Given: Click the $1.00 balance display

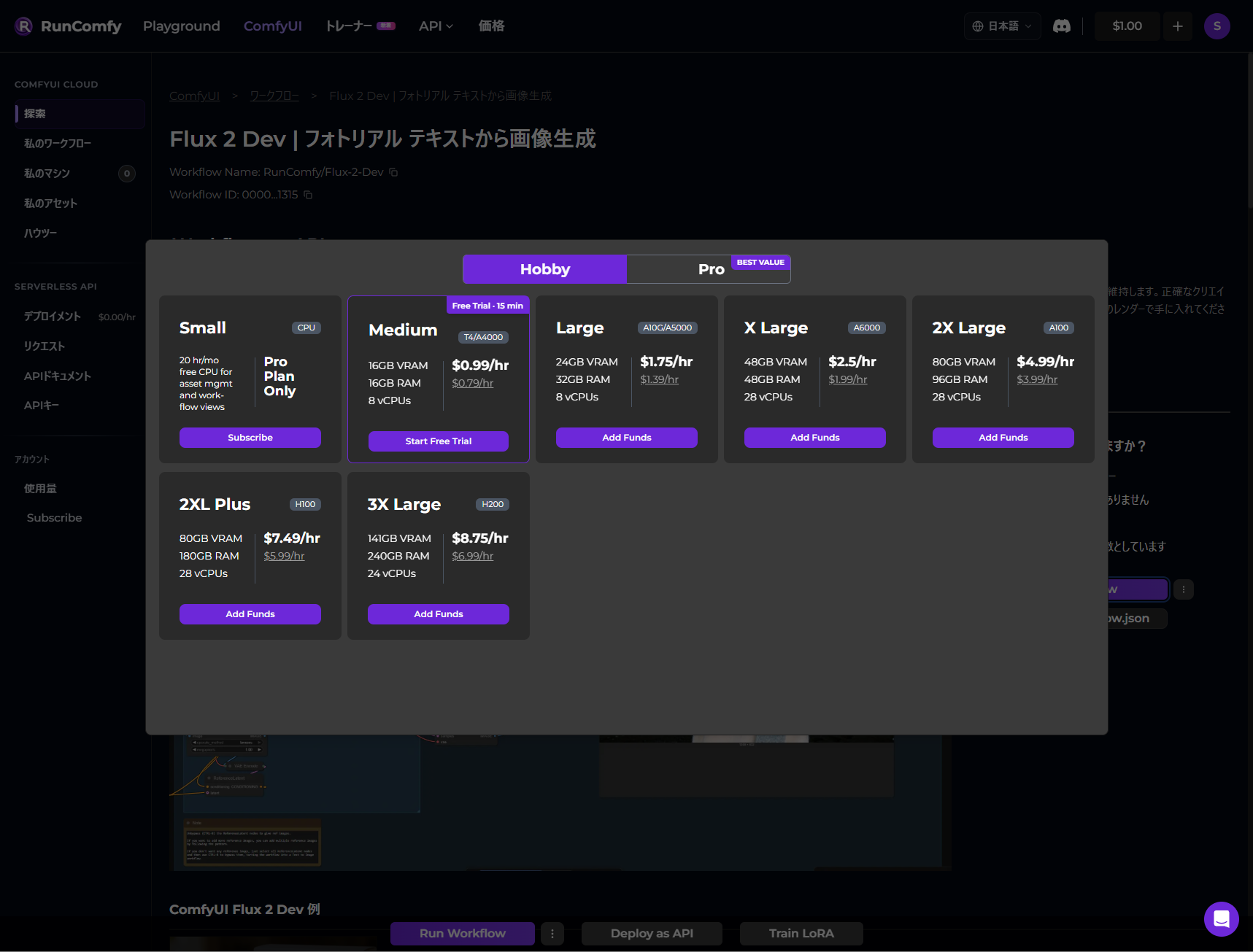Looking at the screenshot, I should click(1127, 26).
